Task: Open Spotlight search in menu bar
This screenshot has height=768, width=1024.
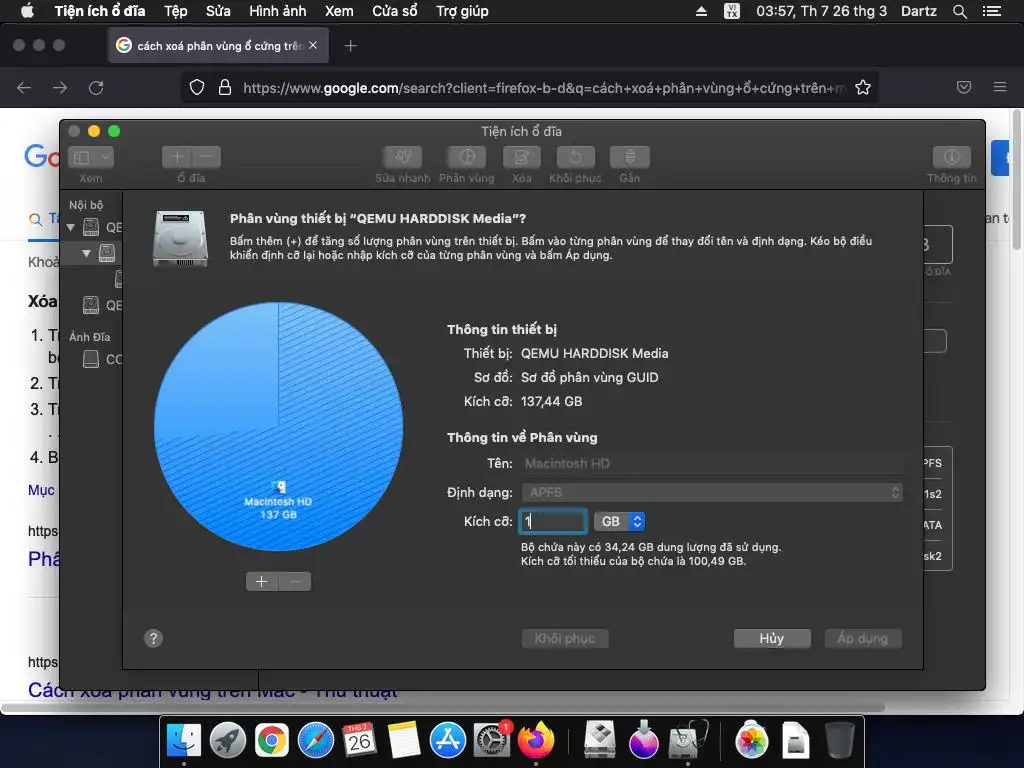Action: (x=959, y=11)
